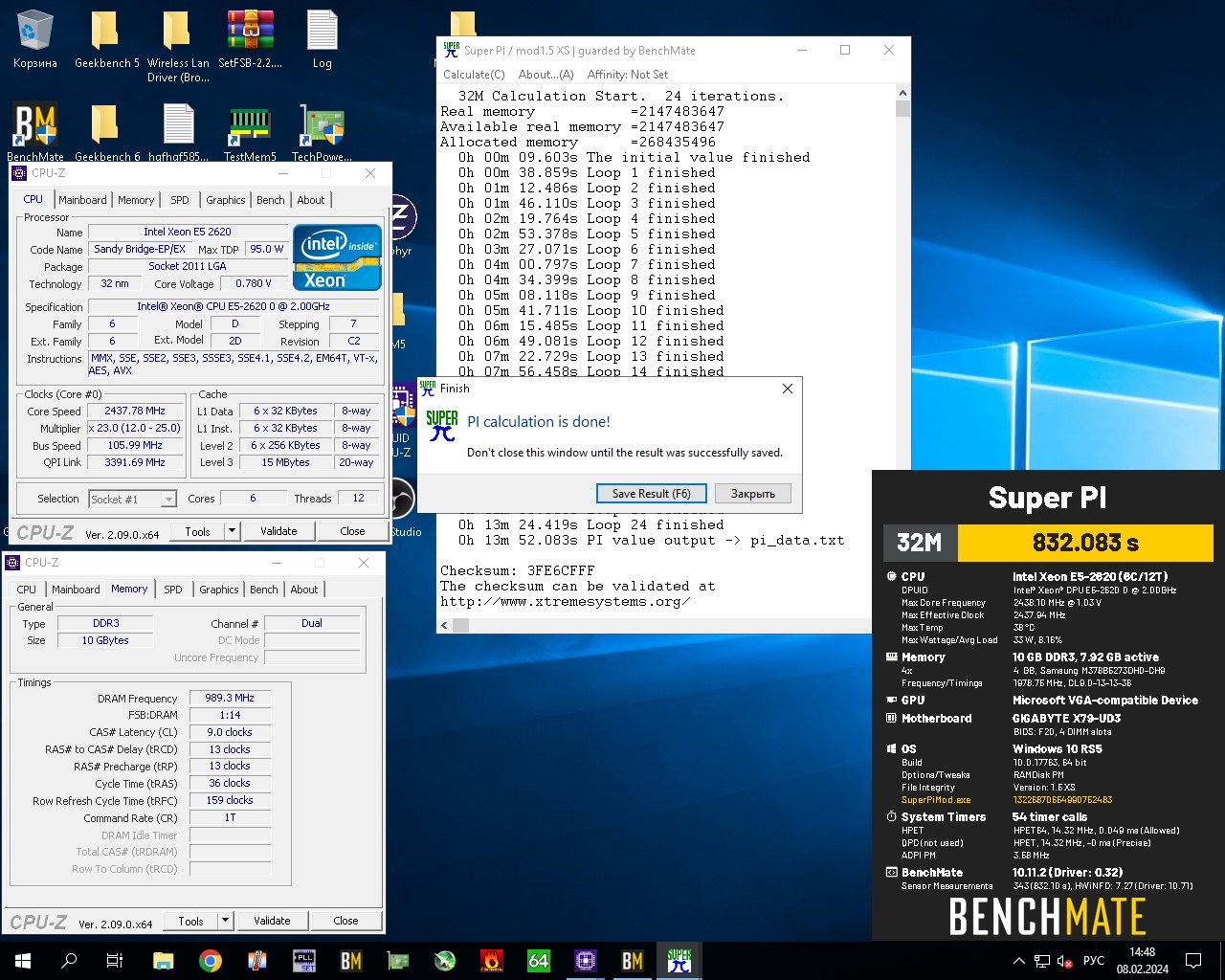
Task: Switch to the SetFSB PLL taskbar icon
Action: pyautogui.click(x=303, y=961)
